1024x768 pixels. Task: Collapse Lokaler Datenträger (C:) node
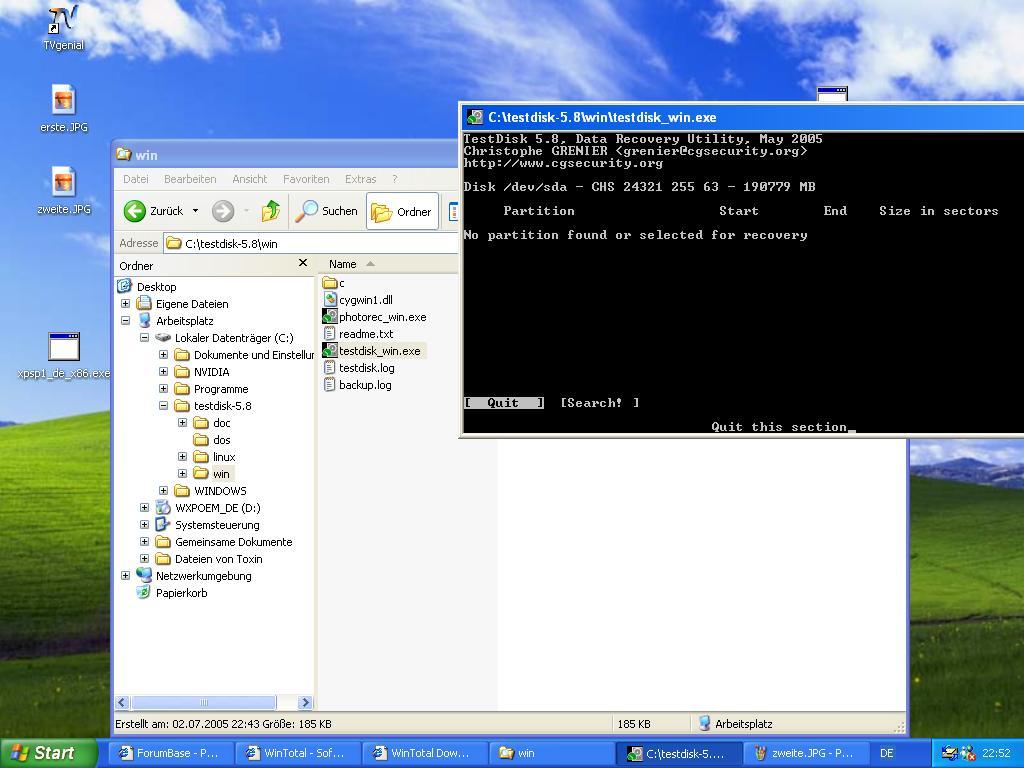click(144, 338)
